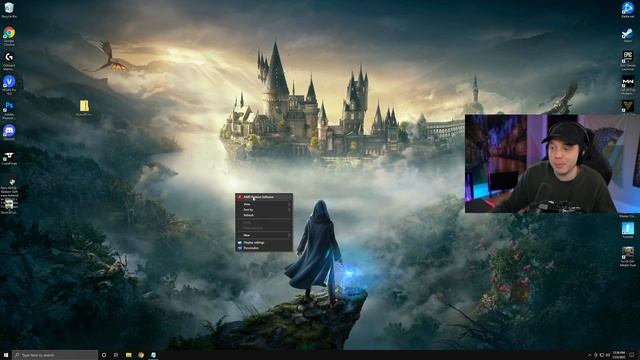Open the Sort by submenu
Screen dimensions: 640x360
point(264,210)
